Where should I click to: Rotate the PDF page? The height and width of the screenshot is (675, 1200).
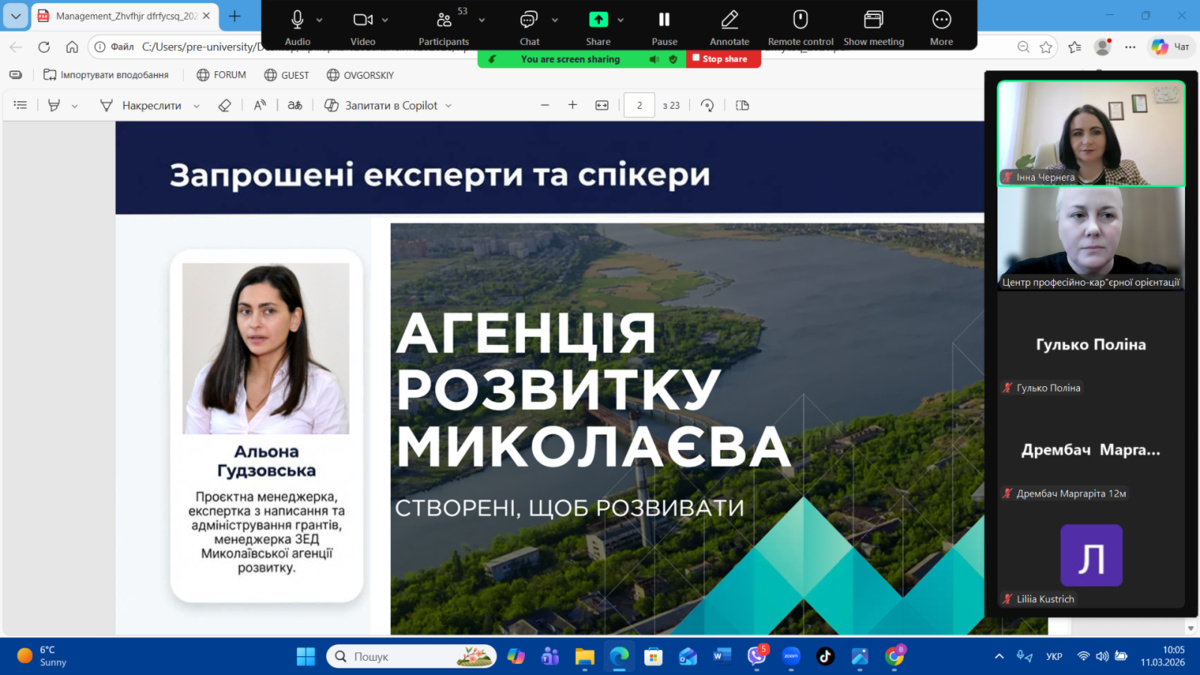707,105
